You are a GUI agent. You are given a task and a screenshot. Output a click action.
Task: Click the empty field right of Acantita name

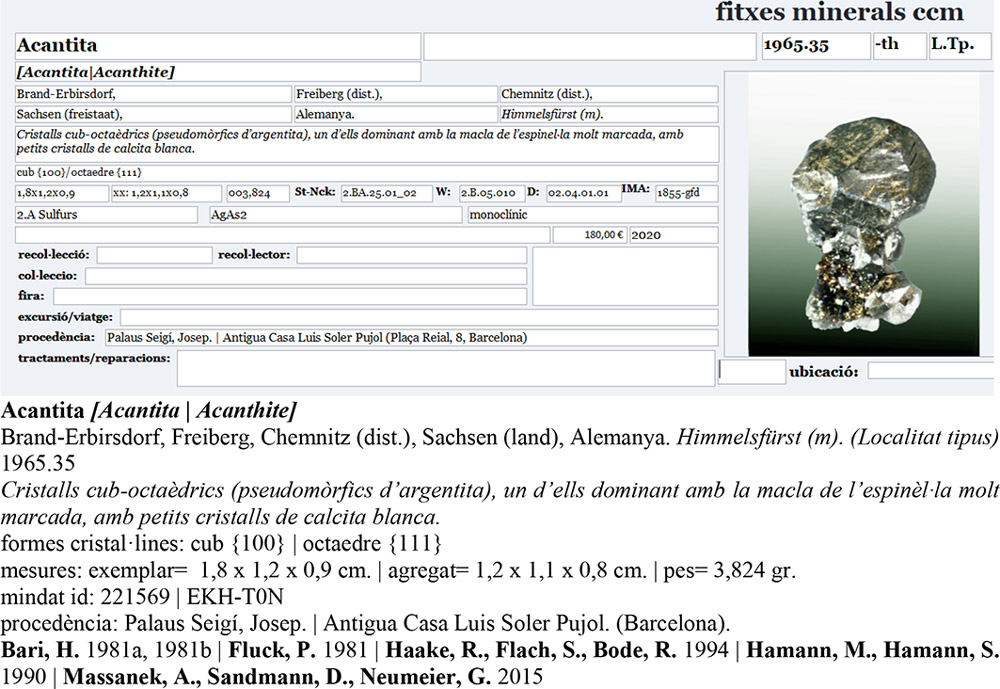[x=589, y=47]
